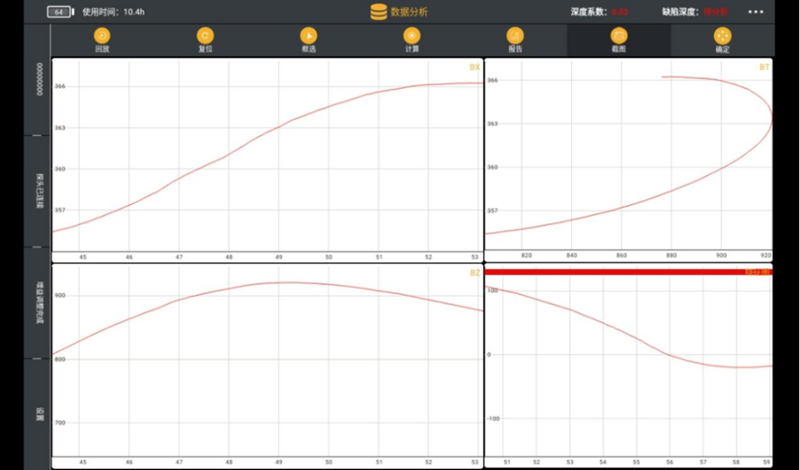Select the 增益调整光线 side tab
The image size is (800, 470).
pos(39,301)
